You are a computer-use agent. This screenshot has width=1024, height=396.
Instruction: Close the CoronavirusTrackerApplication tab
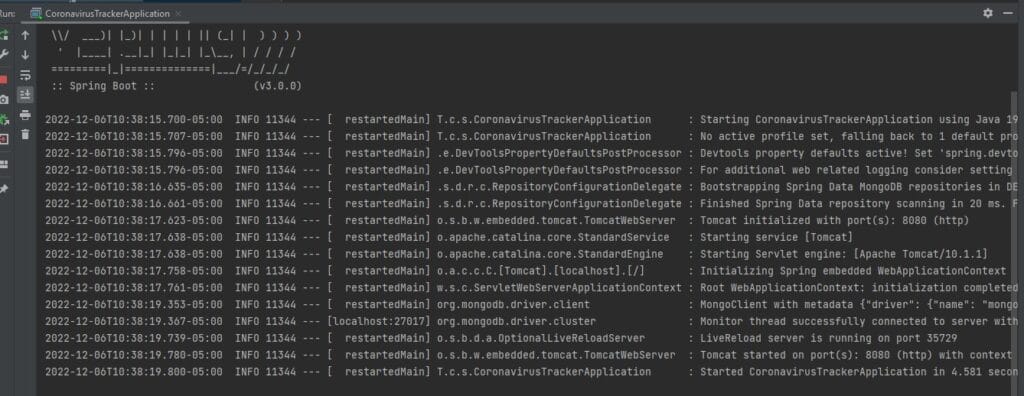pyautogui.click(x=179, y=13)
